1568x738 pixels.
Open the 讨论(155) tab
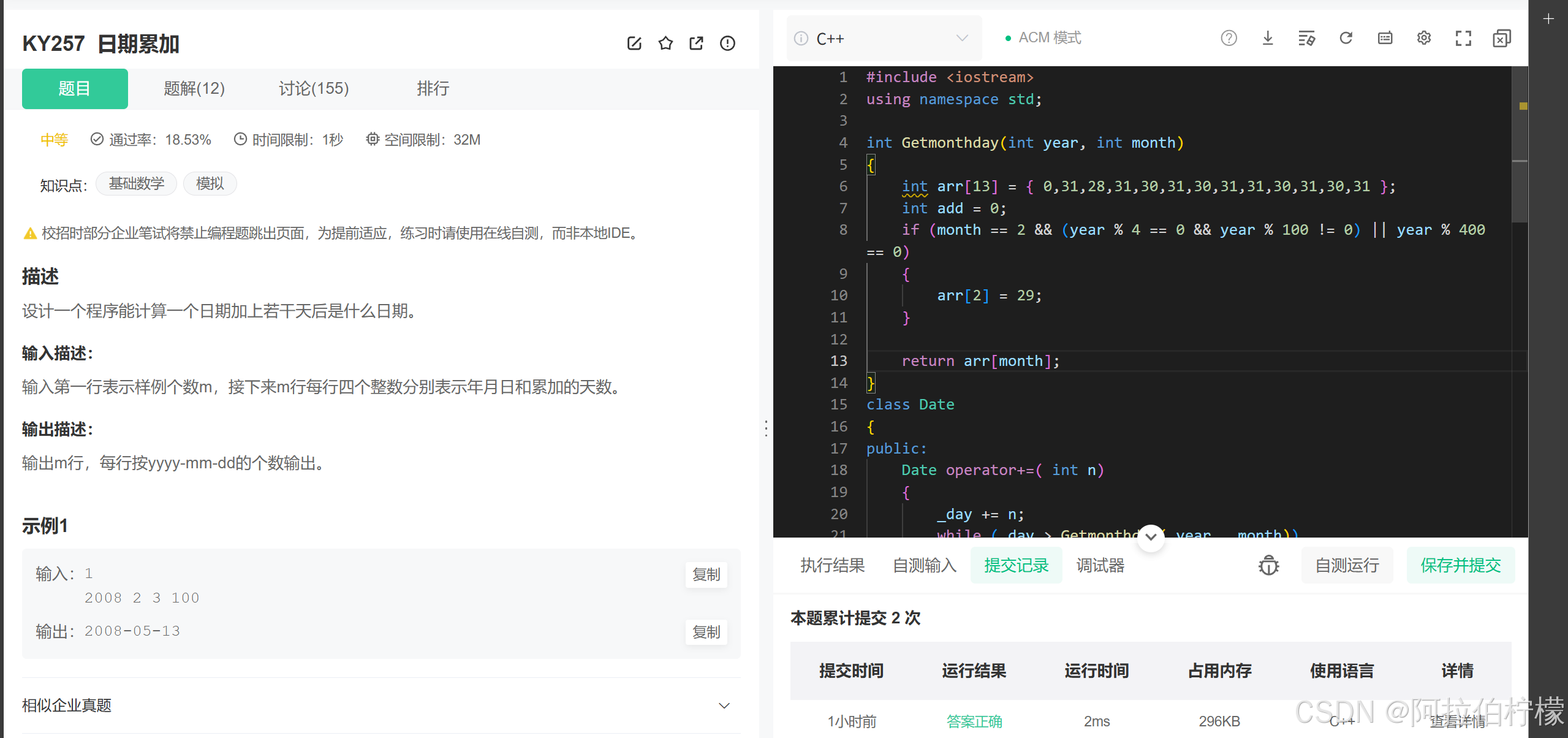click(314, 89)
